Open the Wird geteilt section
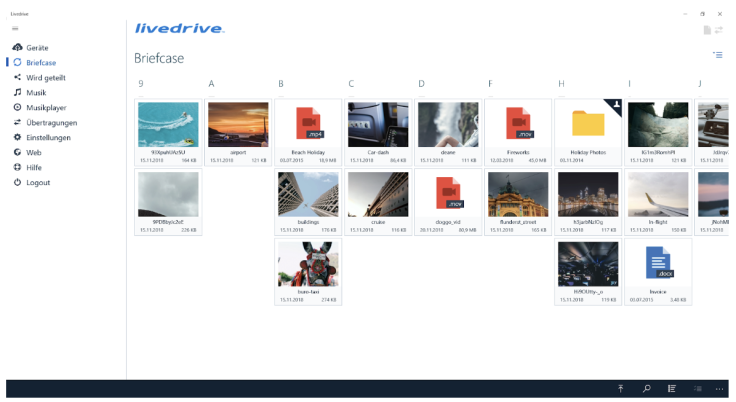 click(46, 77)
